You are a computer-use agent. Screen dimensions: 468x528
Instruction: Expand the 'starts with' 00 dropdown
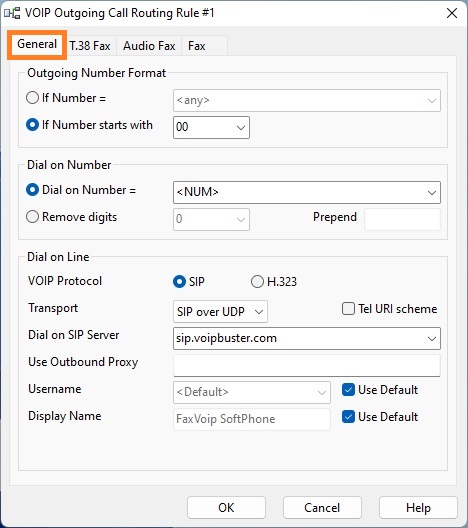click(240, 128)
